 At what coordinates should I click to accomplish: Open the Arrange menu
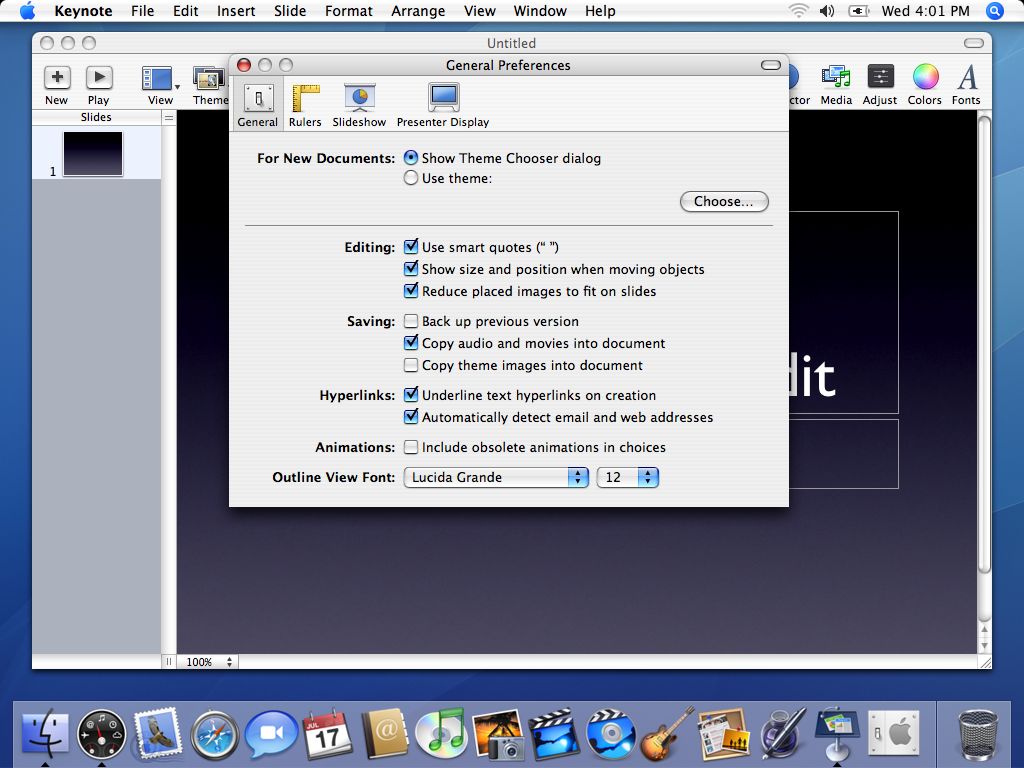(x=418, y=11)
